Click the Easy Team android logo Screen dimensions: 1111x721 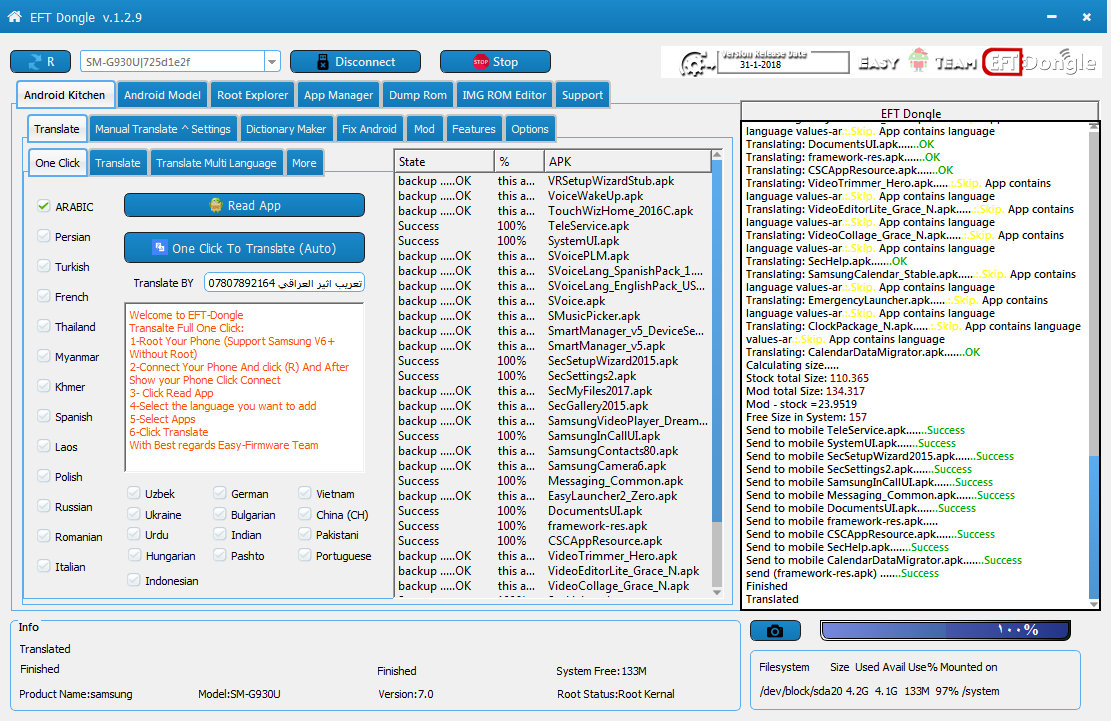click(918, 61)
